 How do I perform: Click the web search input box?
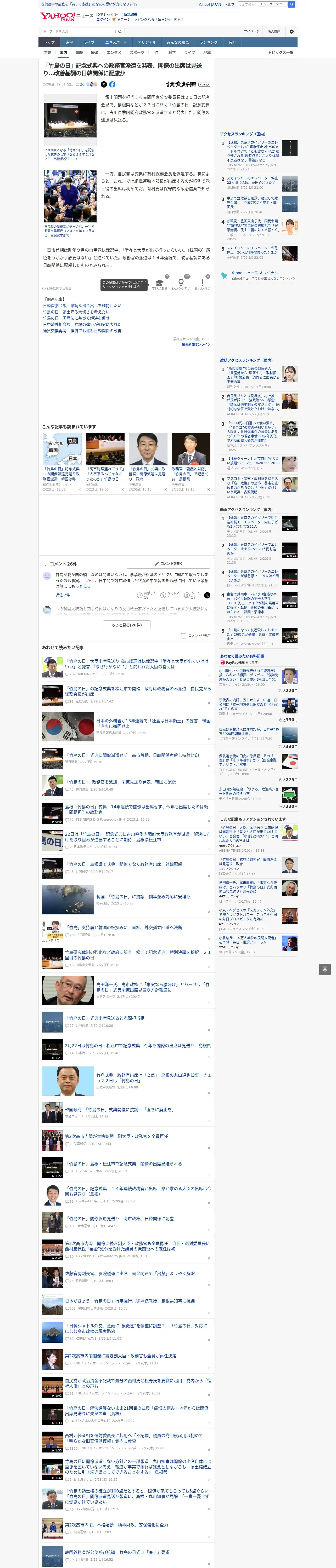(x=248, y=4)
